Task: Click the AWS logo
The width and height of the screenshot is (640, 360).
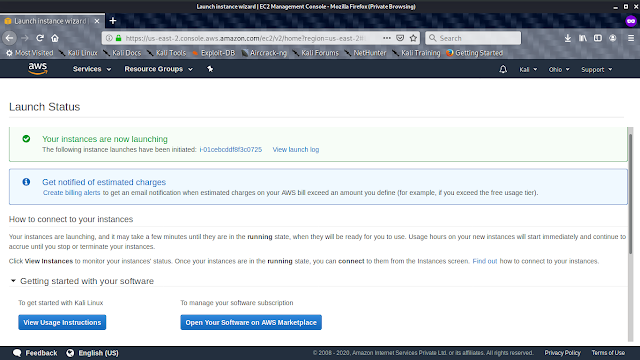Action: point(38,69)
